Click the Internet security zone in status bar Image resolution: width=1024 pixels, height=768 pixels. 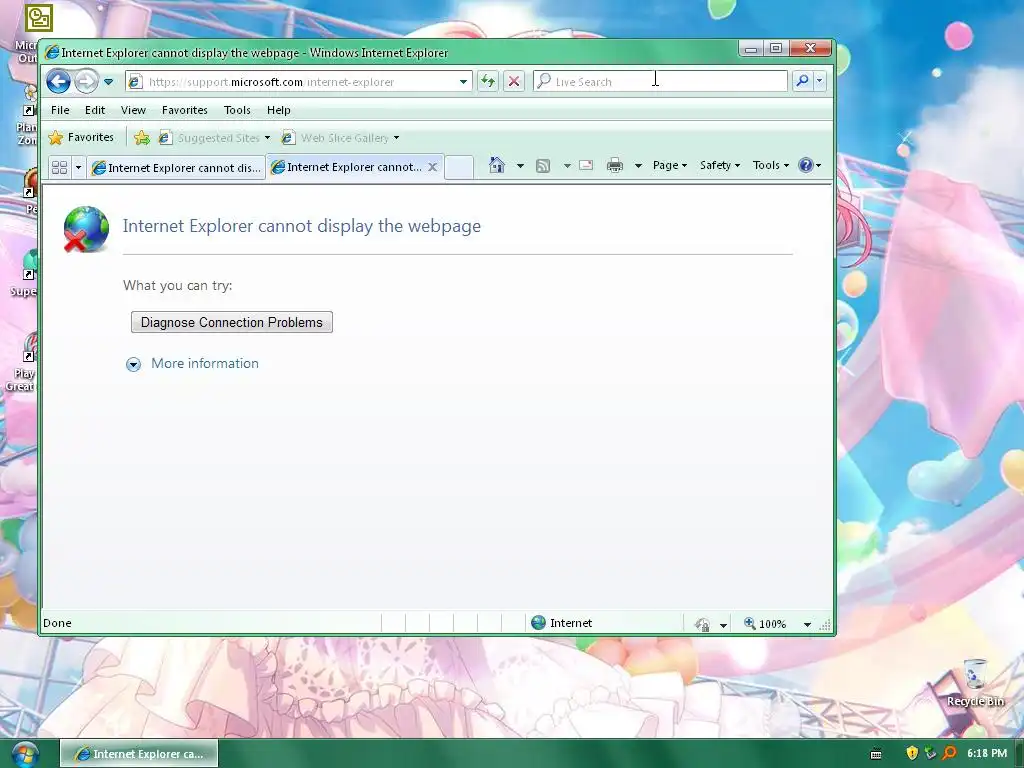click(562, 623)
